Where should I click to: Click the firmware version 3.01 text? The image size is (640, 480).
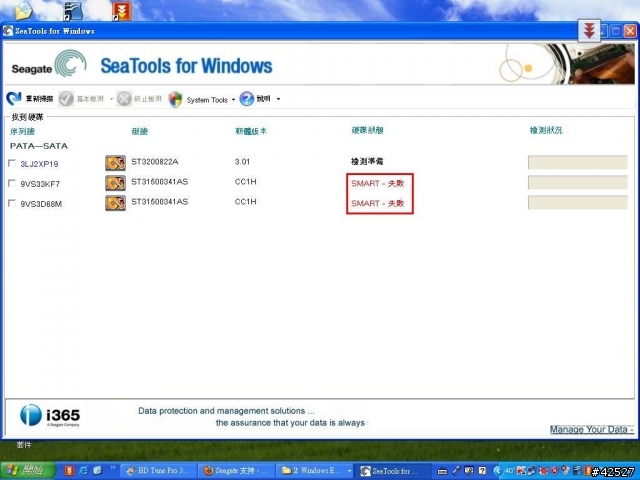pyautogui.click(x=242, y=162)
